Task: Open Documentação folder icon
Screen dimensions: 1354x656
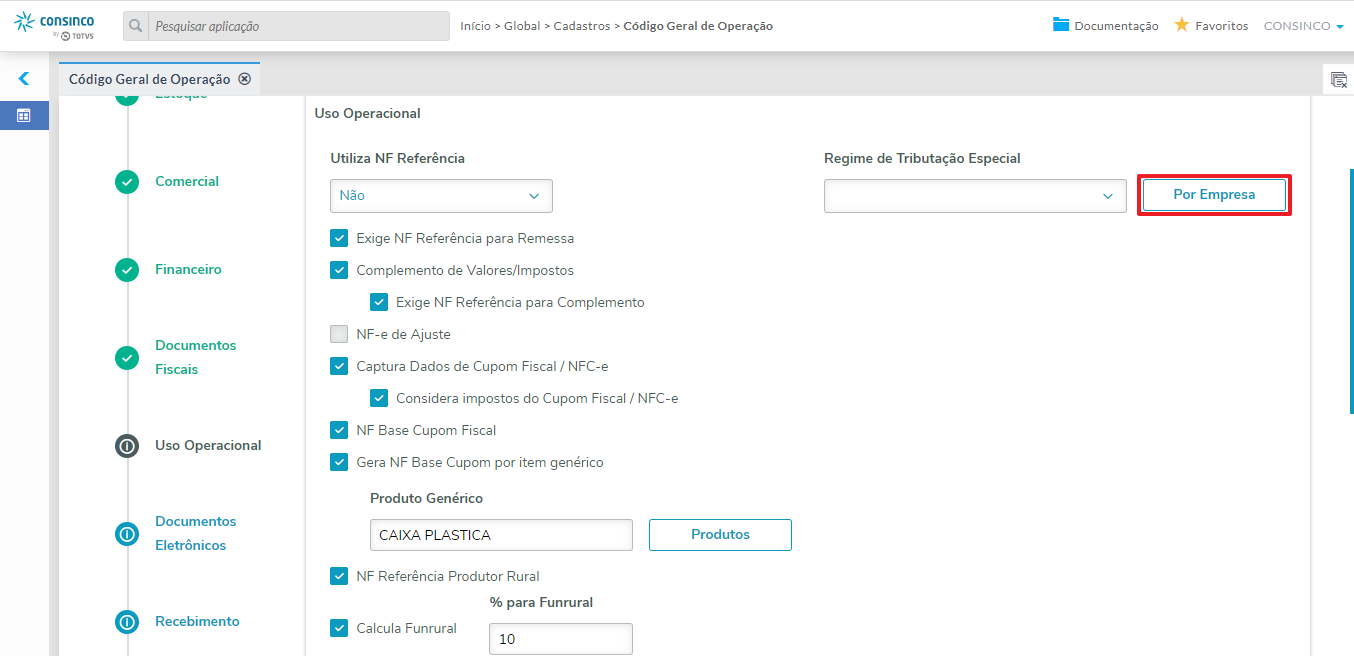Action: [1061, 25]
